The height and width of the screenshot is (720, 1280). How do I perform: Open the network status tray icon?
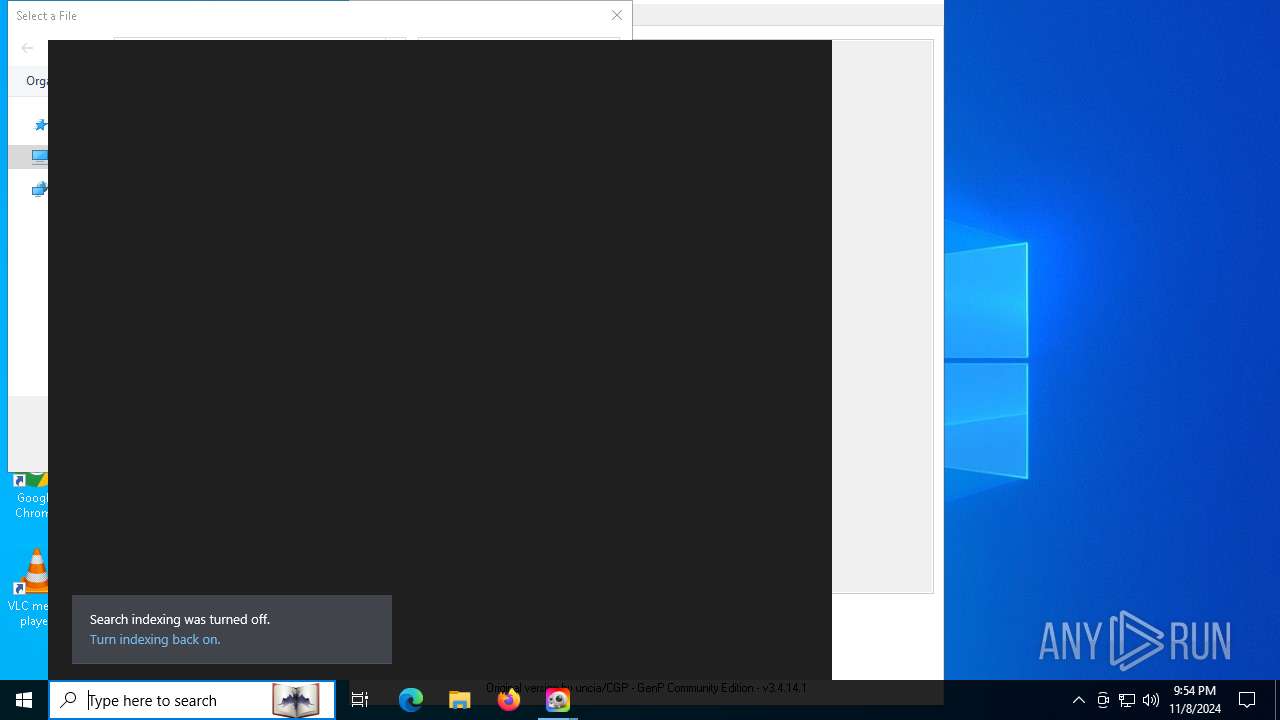(1127, 700)
